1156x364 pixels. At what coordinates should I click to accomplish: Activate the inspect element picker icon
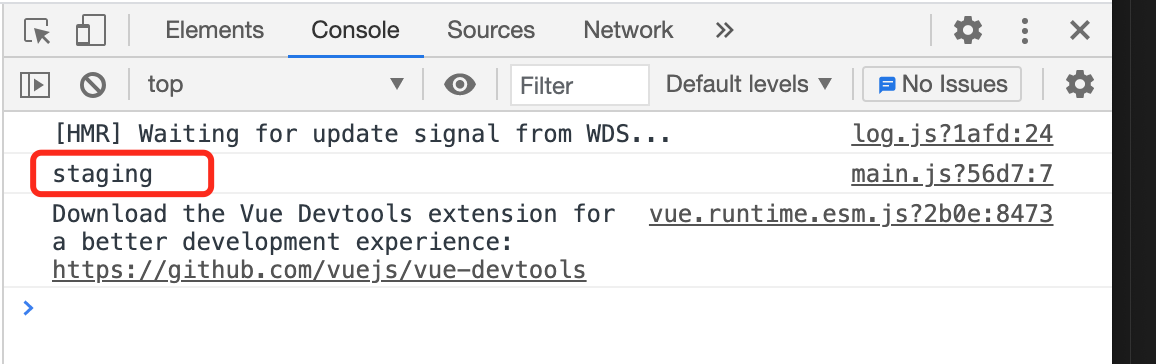(37, 31)
